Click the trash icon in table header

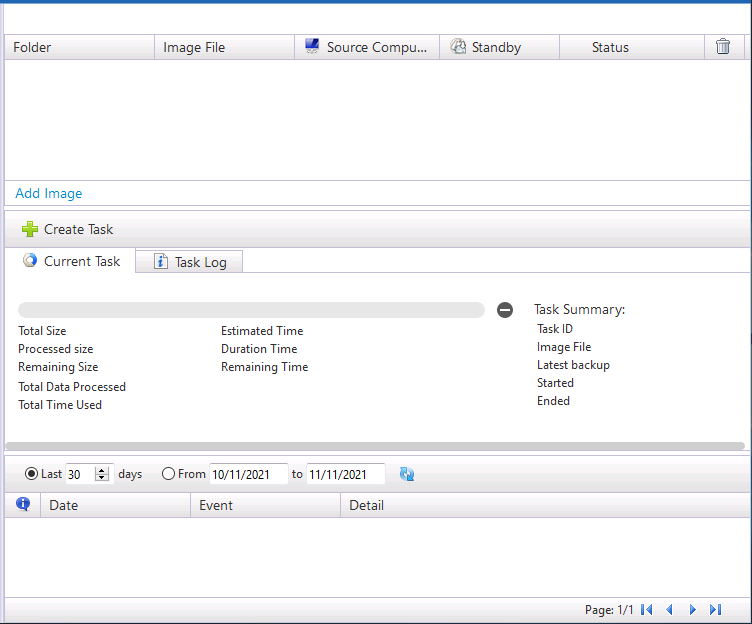point(723,47)
